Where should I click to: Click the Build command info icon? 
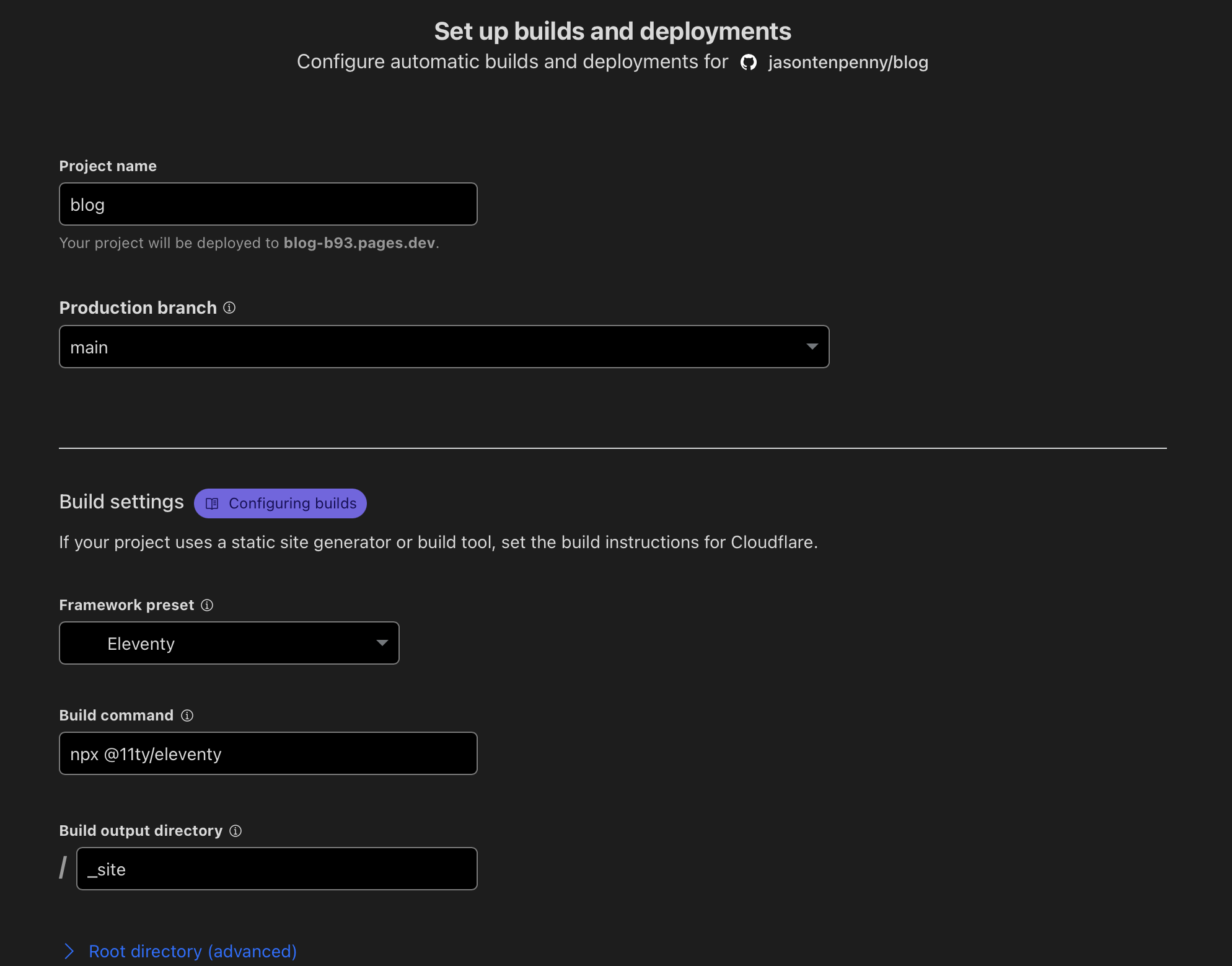click(188, 715)
